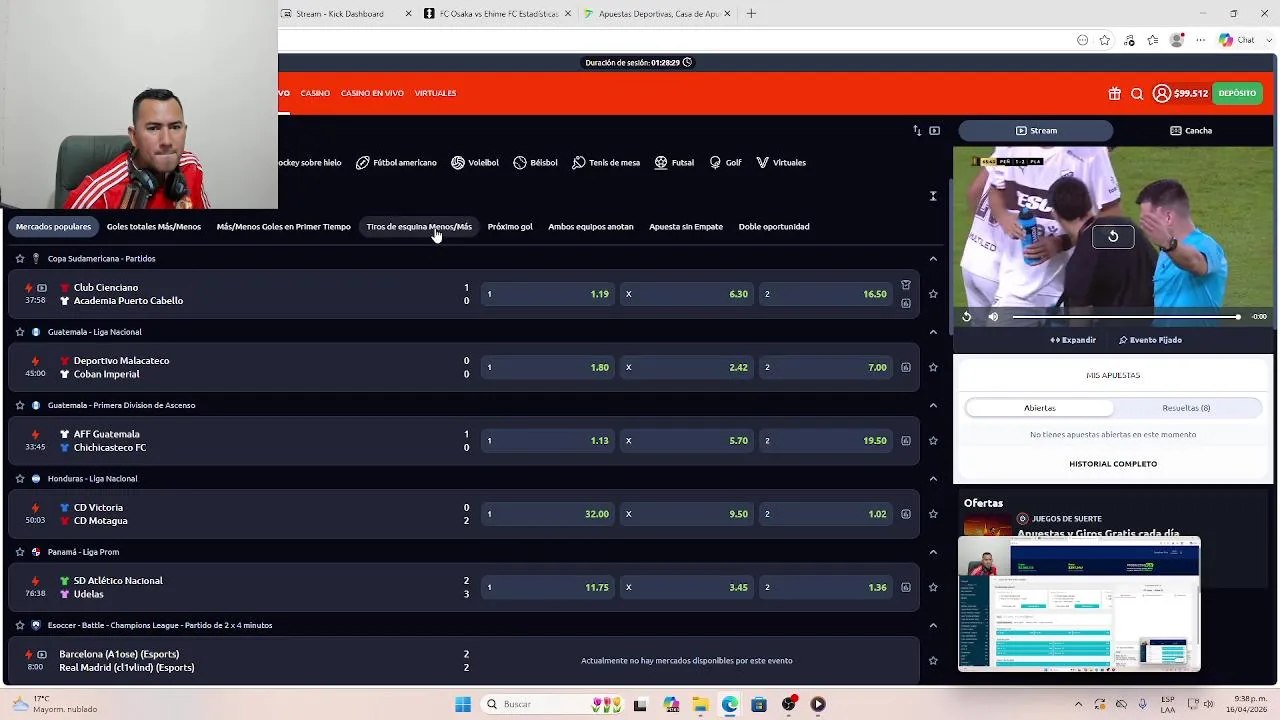Open HISTORIAL COMPLETO link
This screenshot has height=720, width=1280.
[1113, 464]
